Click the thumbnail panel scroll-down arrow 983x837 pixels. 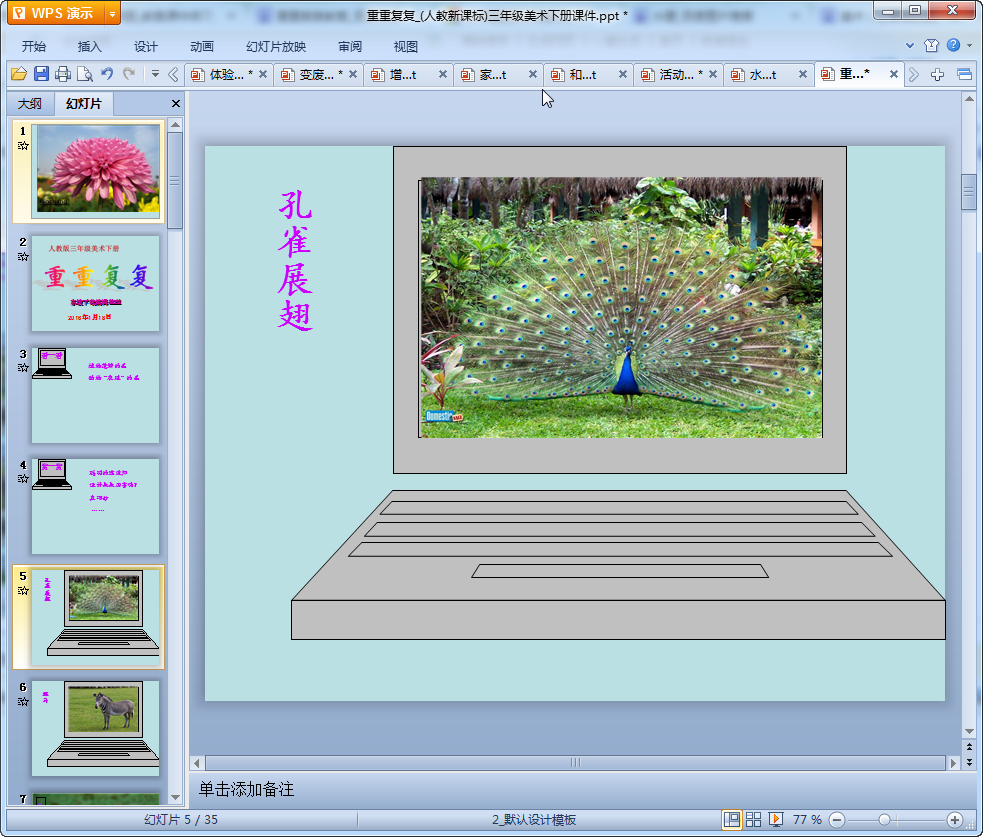(x=176, y=798)
